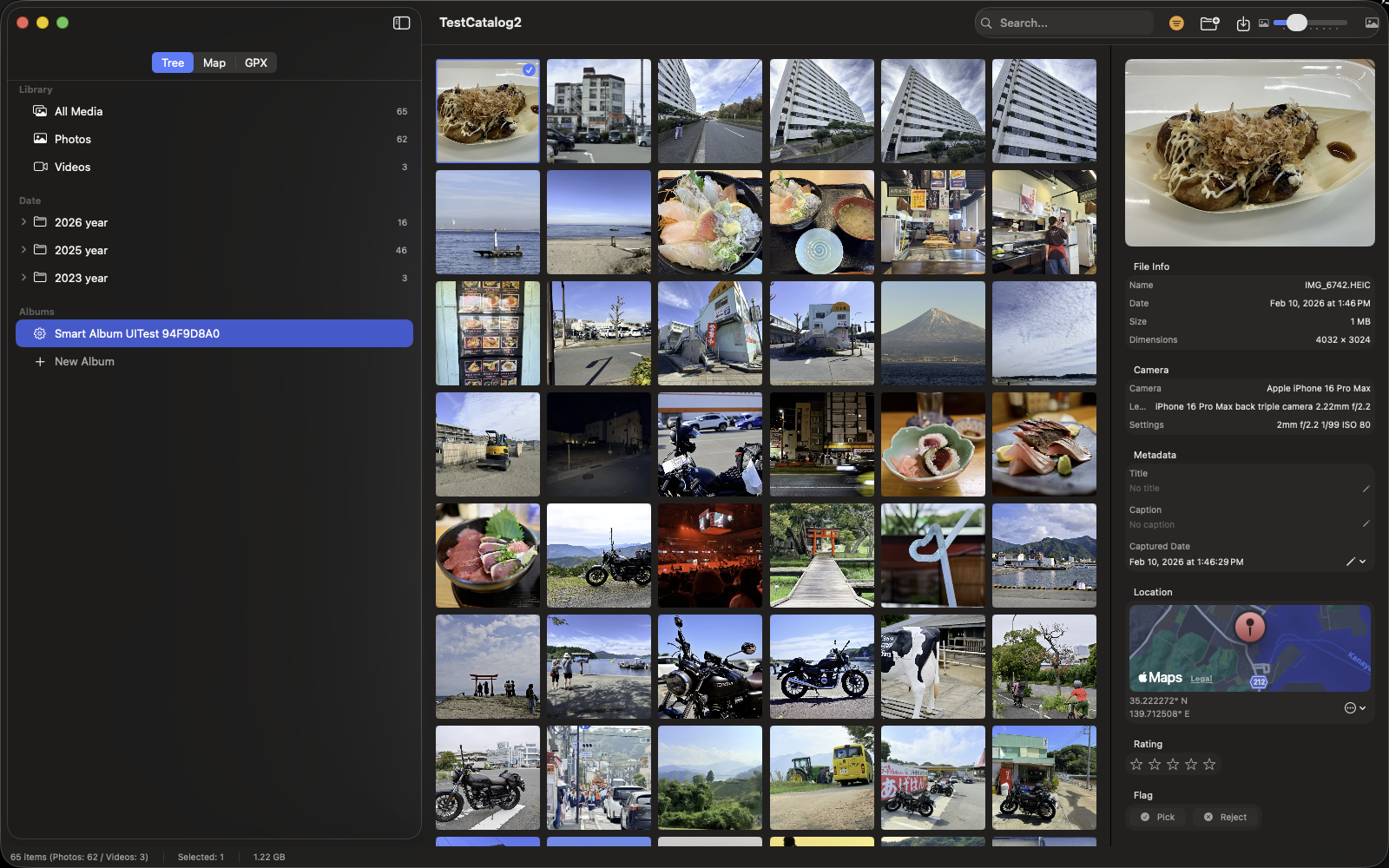Flag the photo as Pick
1389x868 pixels.
point(1157,817)
